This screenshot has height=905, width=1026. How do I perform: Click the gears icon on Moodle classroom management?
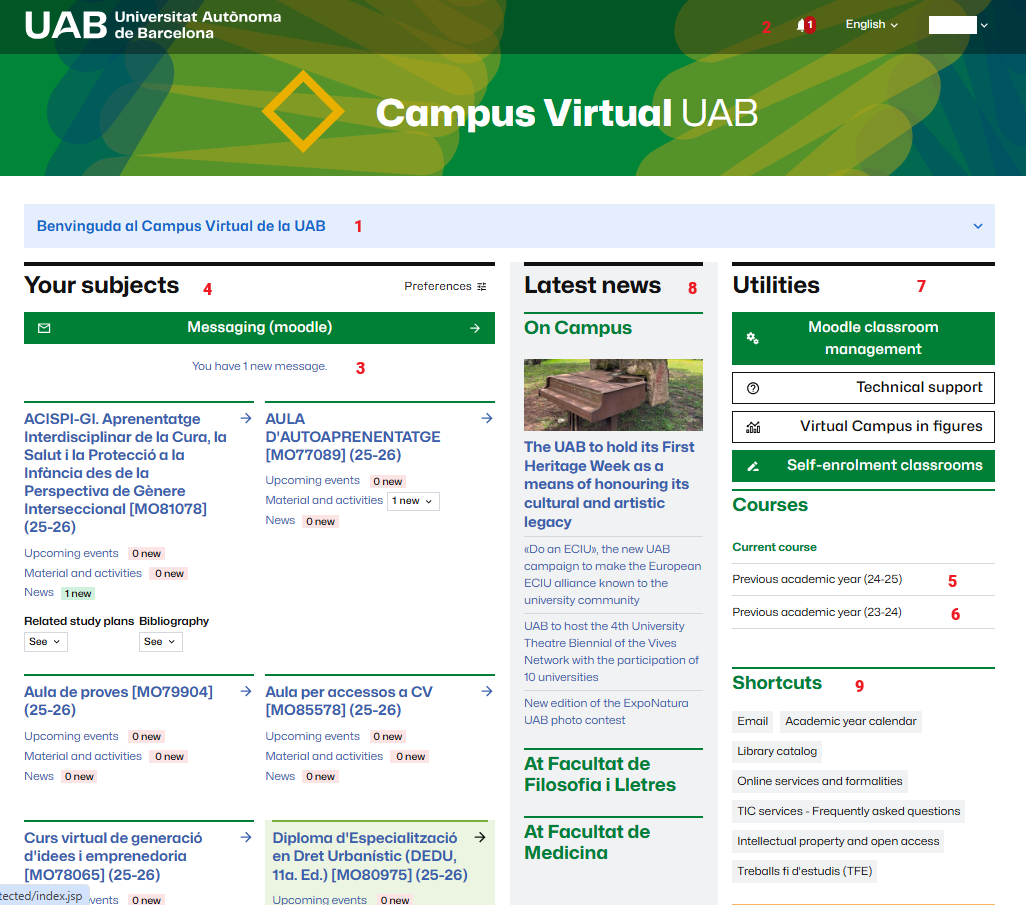tap(752, 338)
